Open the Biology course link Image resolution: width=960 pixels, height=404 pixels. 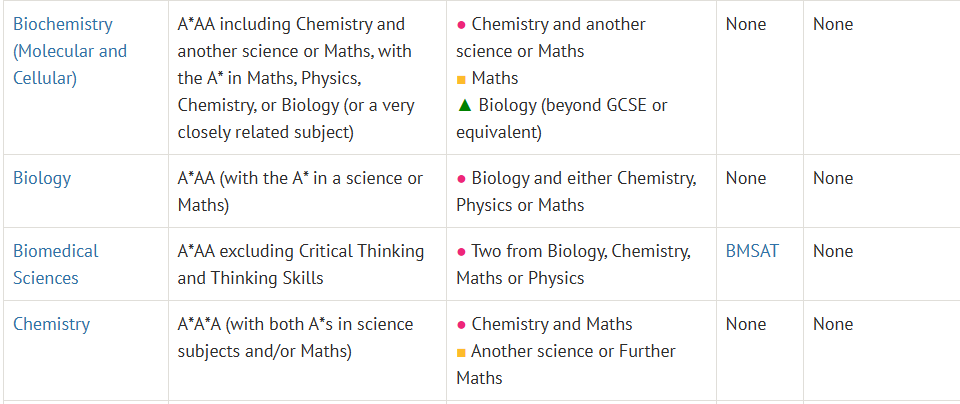[x=42, y=178]
